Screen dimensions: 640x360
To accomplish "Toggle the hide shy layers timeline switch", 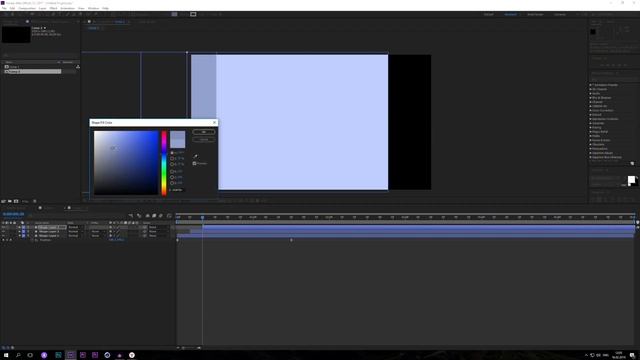I will 147,216.
